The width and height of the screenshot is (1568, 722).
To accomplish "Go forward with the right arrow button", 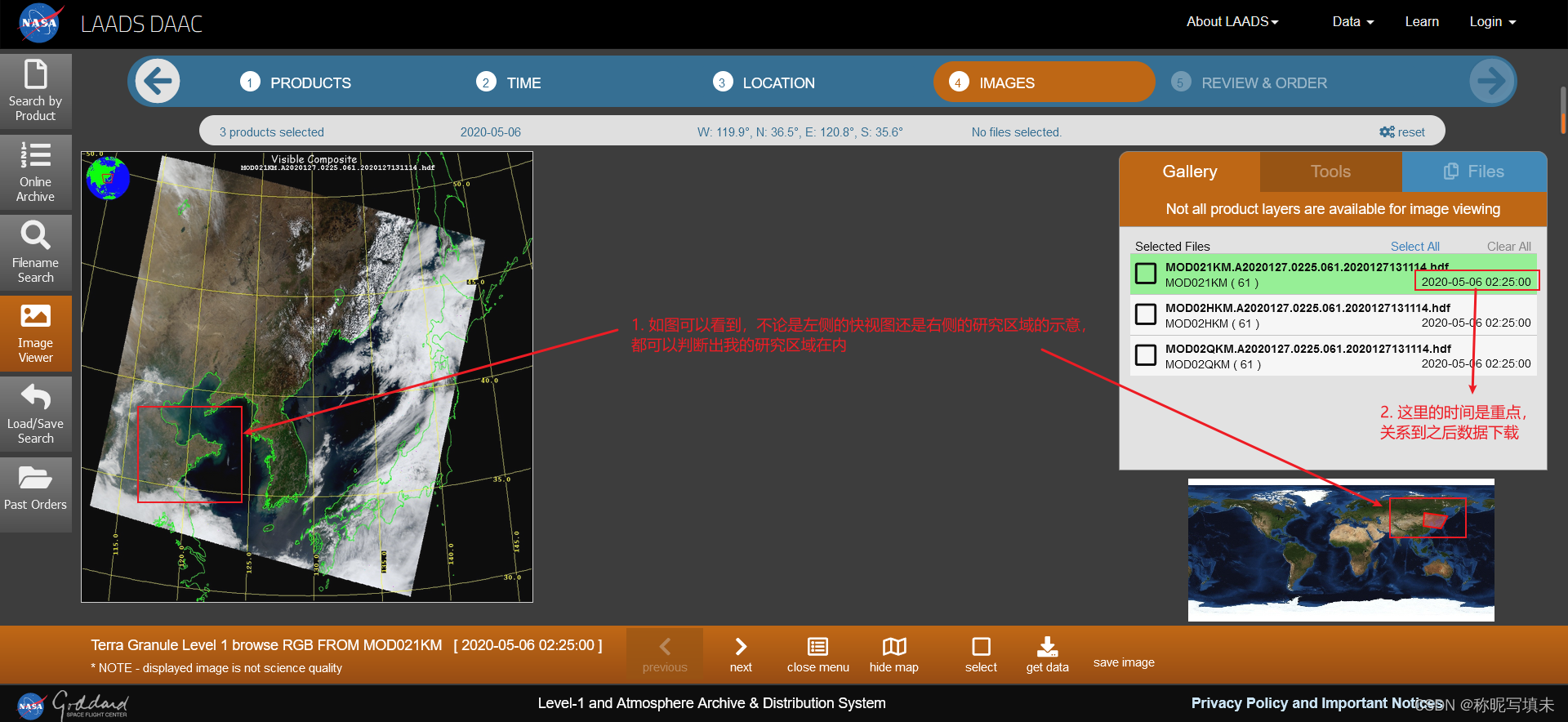I will pos(1491,81).
